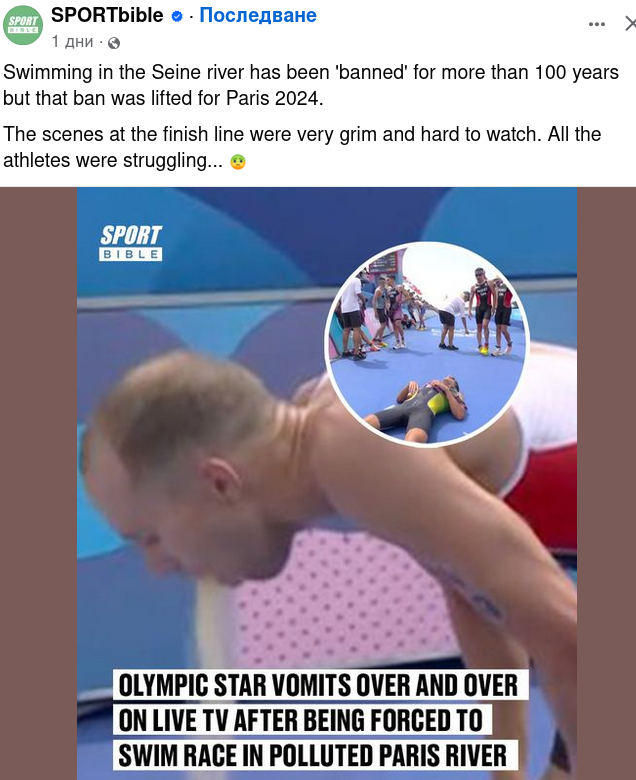Image resolution: width=636 pixels, height=780 pixels.
Task: Click the 'OLYMPIC STAR VOMITS OVER AND OVER' caption
Action: click(319, 685)
